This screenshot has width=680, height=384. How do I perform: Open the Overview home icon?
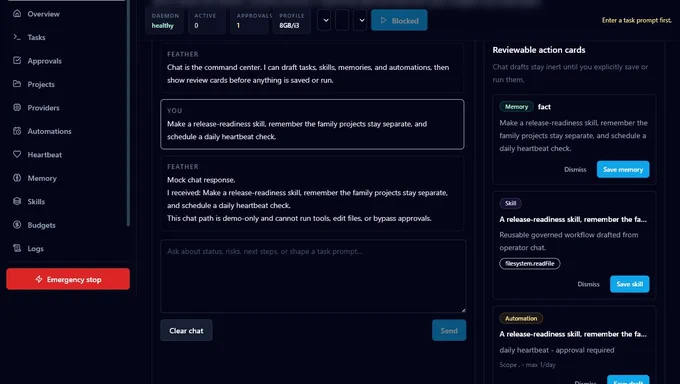[x=17, y=13]
